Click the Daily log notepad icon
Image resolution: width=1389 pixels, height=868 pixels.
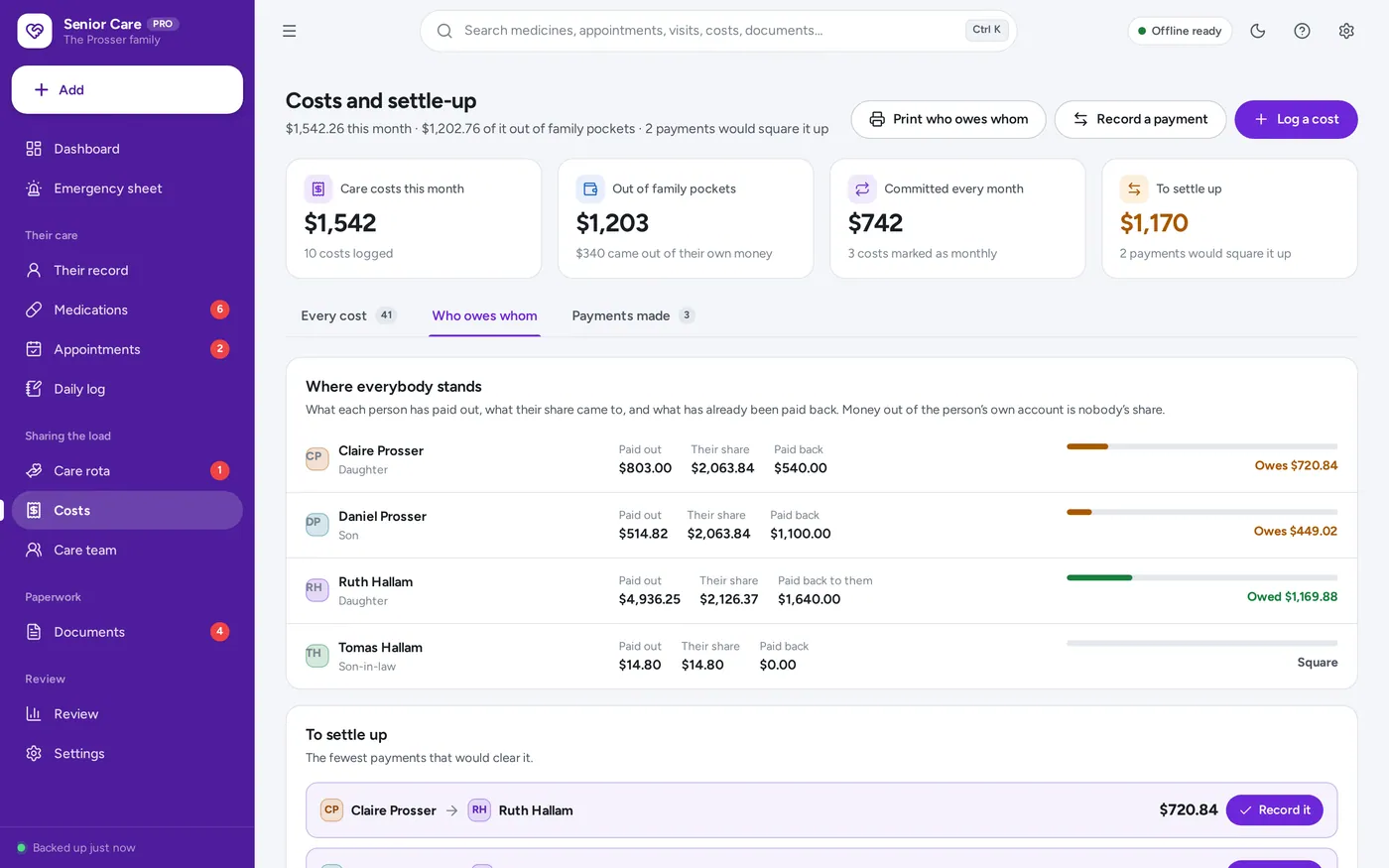tap(34, 389)
